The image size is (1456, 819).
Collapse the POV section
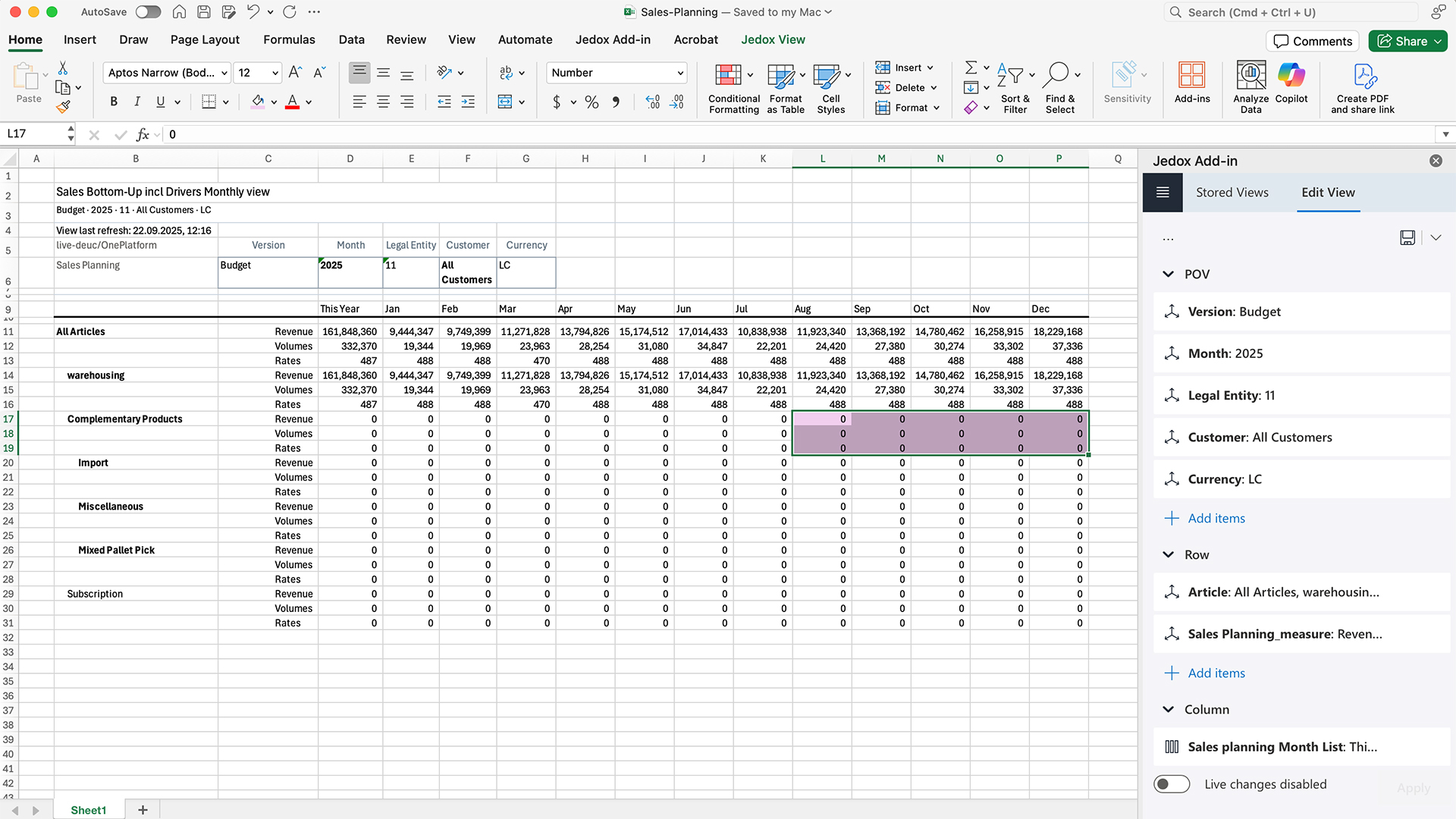1168,275
